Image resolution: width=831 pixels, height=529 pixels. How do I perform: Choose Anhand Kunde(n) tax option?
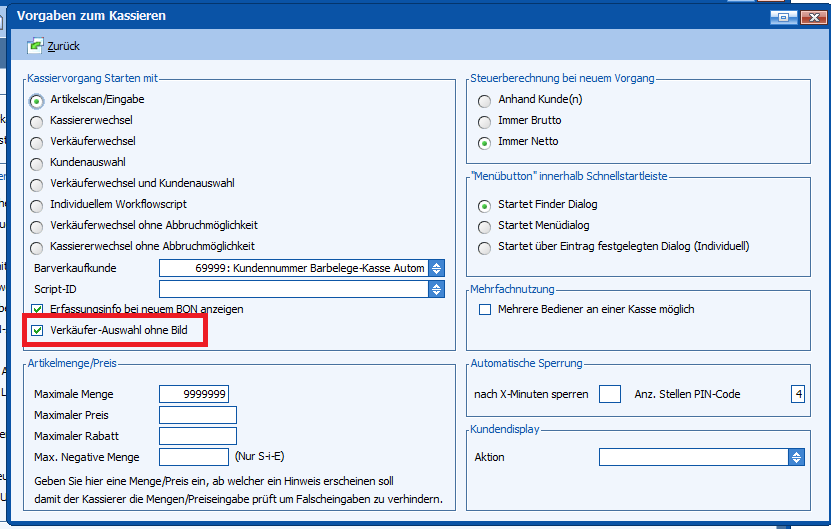pos(485,100)
